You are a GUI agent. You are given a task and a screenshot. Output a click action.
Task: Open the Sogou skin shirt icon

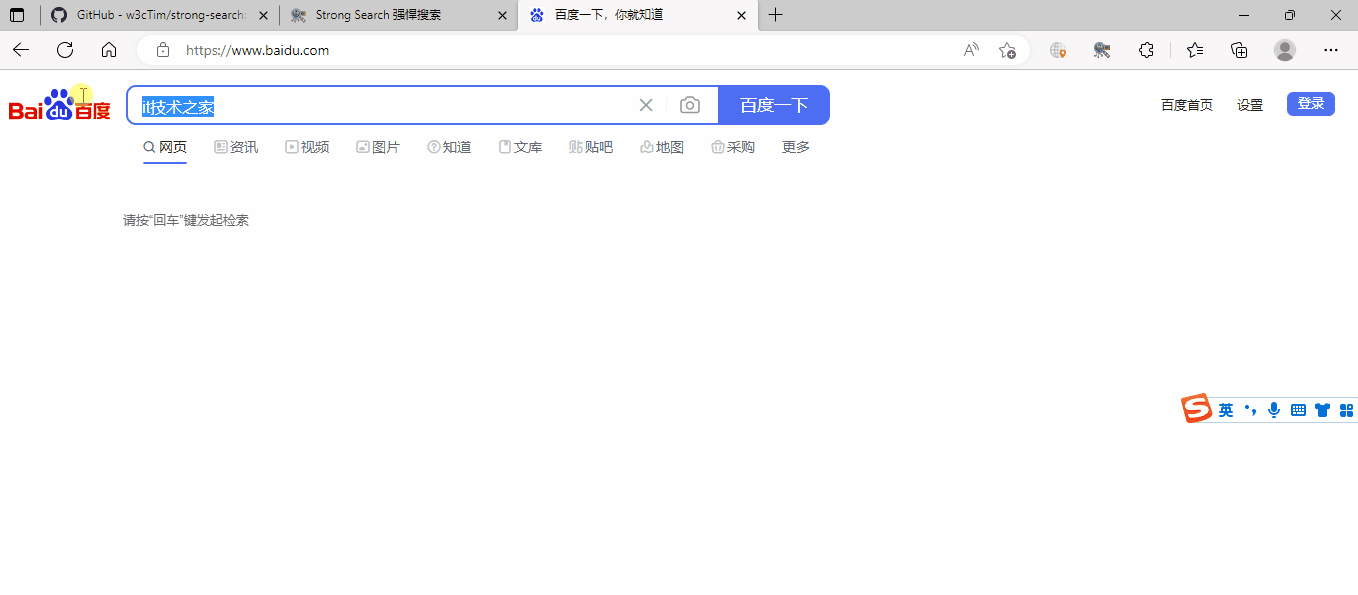coord(1322,410)
